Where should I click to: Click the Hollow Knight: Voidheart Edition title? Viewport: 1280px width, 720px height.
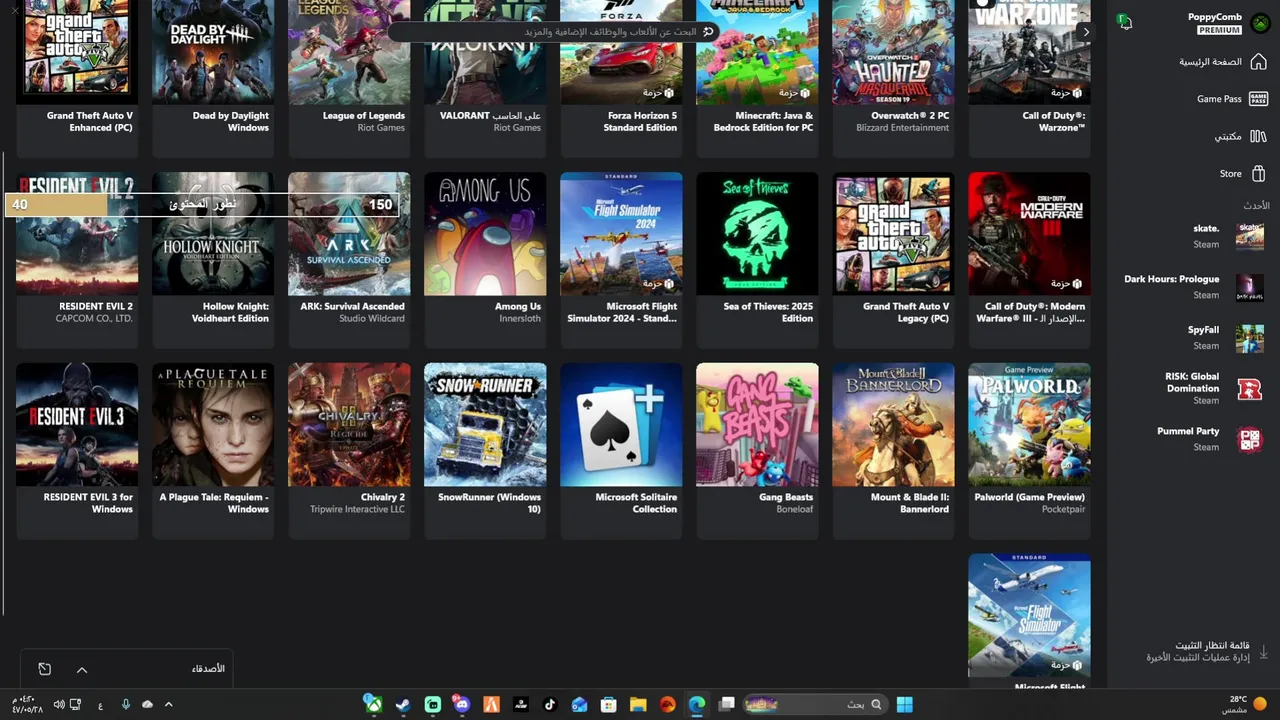click(235, 312)
